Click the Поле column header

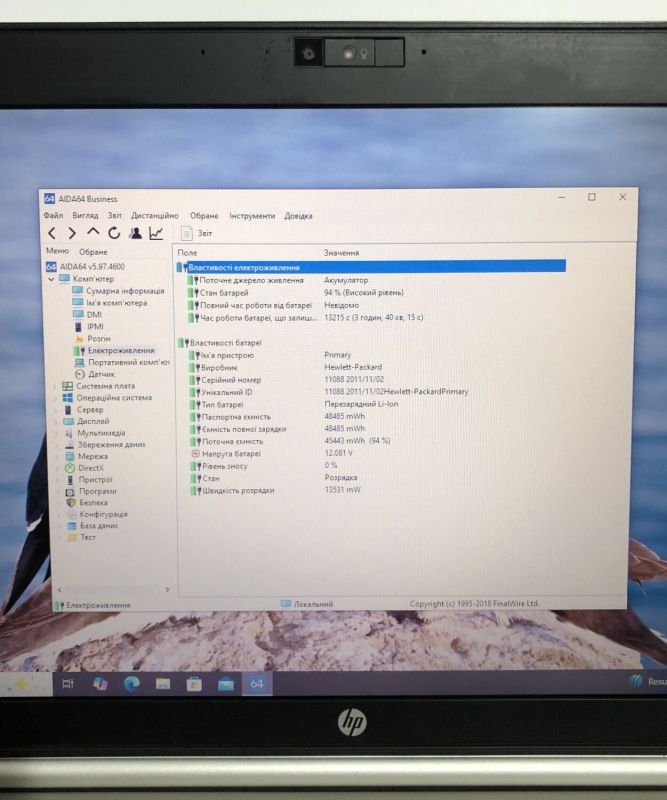tap(187, 253)
